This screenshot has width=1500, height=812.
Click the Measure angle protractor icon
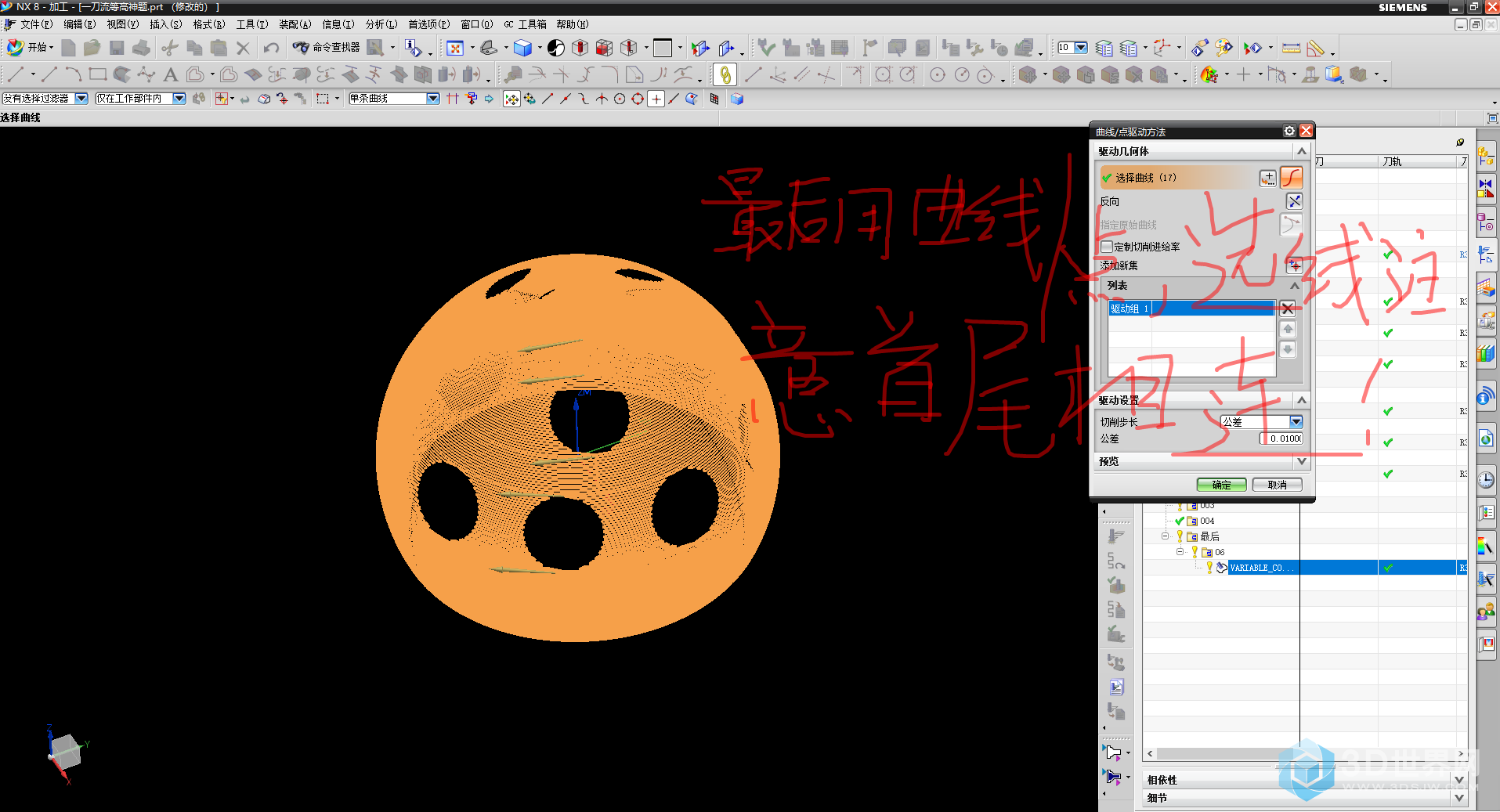coord(1316,48)
